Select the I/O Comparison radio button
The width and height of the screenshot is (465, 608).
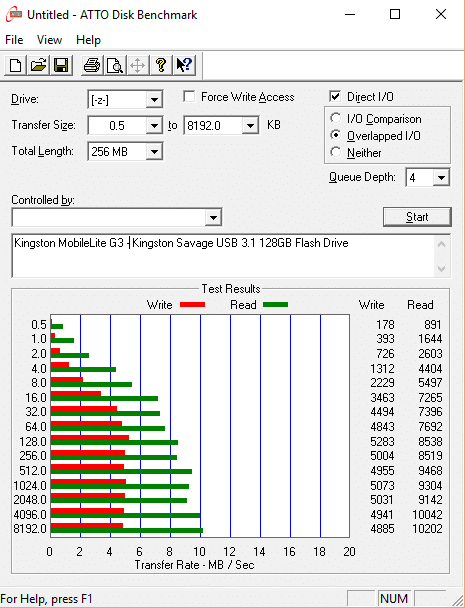(x=335, y=118)
